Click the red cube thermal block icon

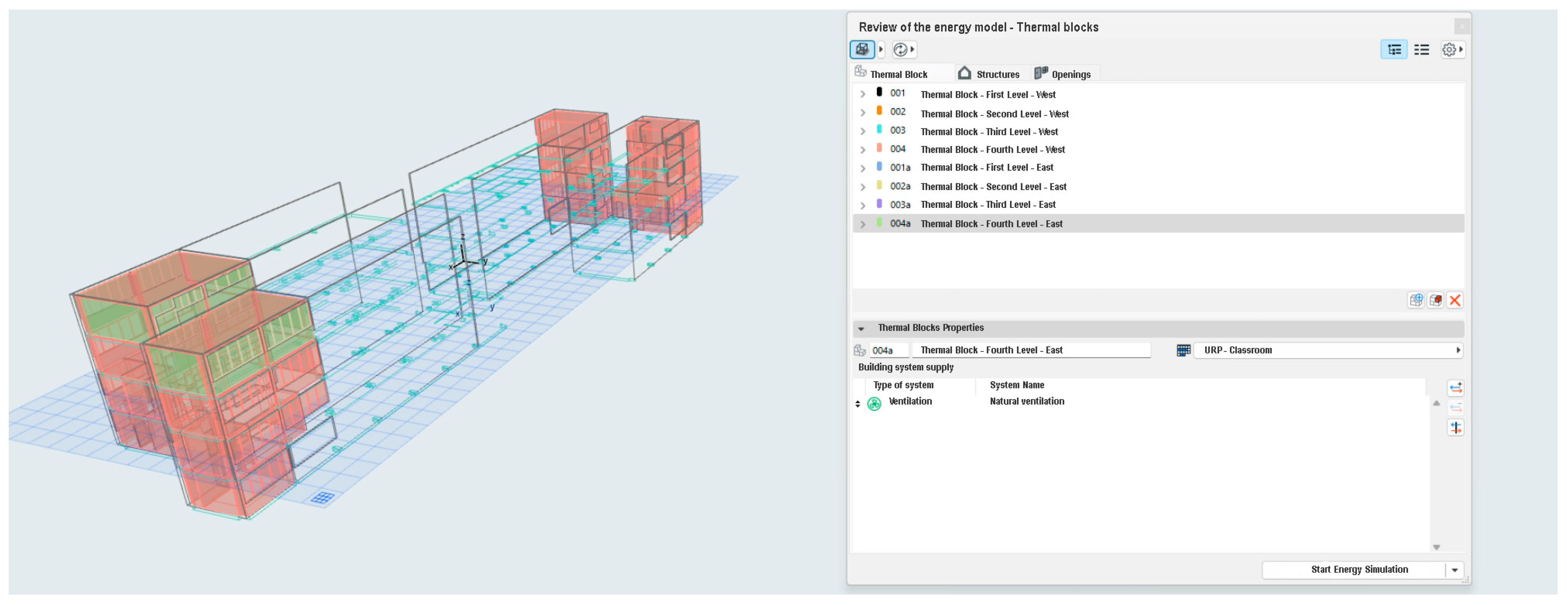[x=1435, y=300]
